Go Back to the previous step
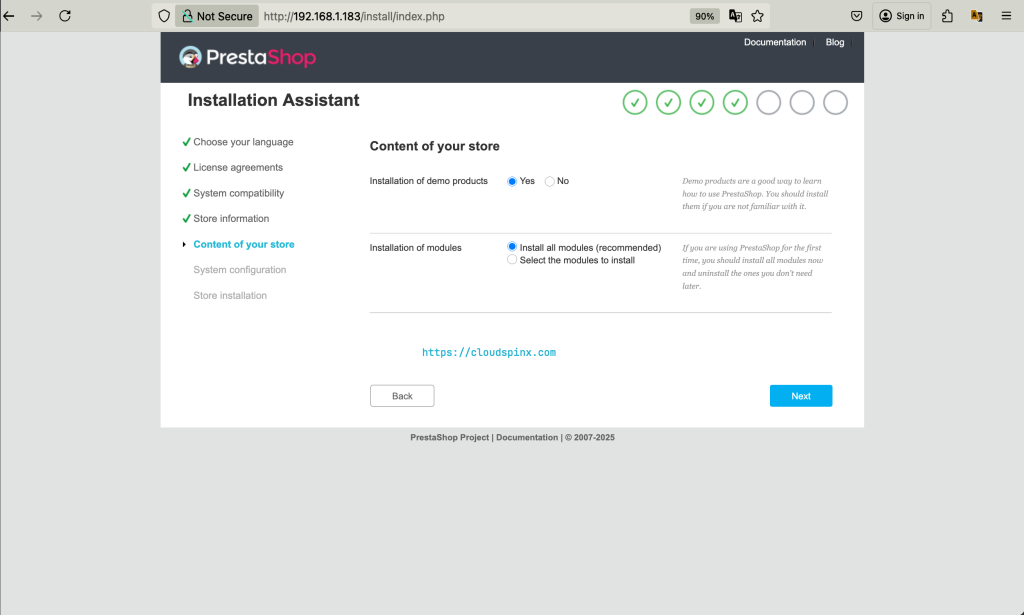 point(402,396)
